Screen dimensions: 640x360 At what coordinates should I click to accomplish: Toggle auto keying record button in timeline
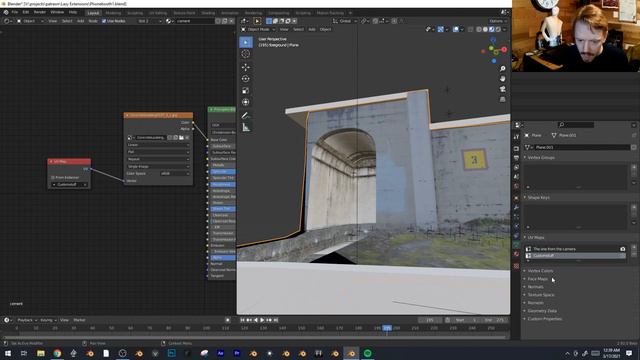(228, 320)
